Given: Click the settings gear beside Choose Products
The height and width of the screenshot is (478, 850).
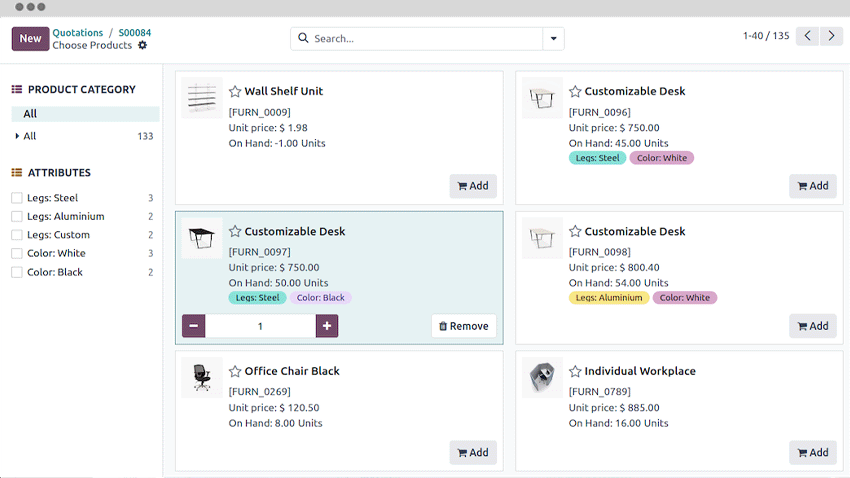Looking at the screenshot, I should 142,46.
